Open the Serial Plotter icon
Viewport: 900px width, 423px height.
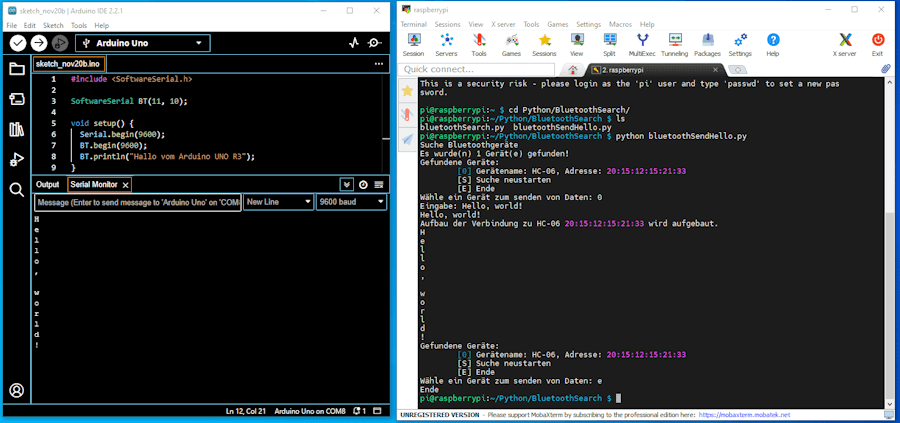coord(353,43)
